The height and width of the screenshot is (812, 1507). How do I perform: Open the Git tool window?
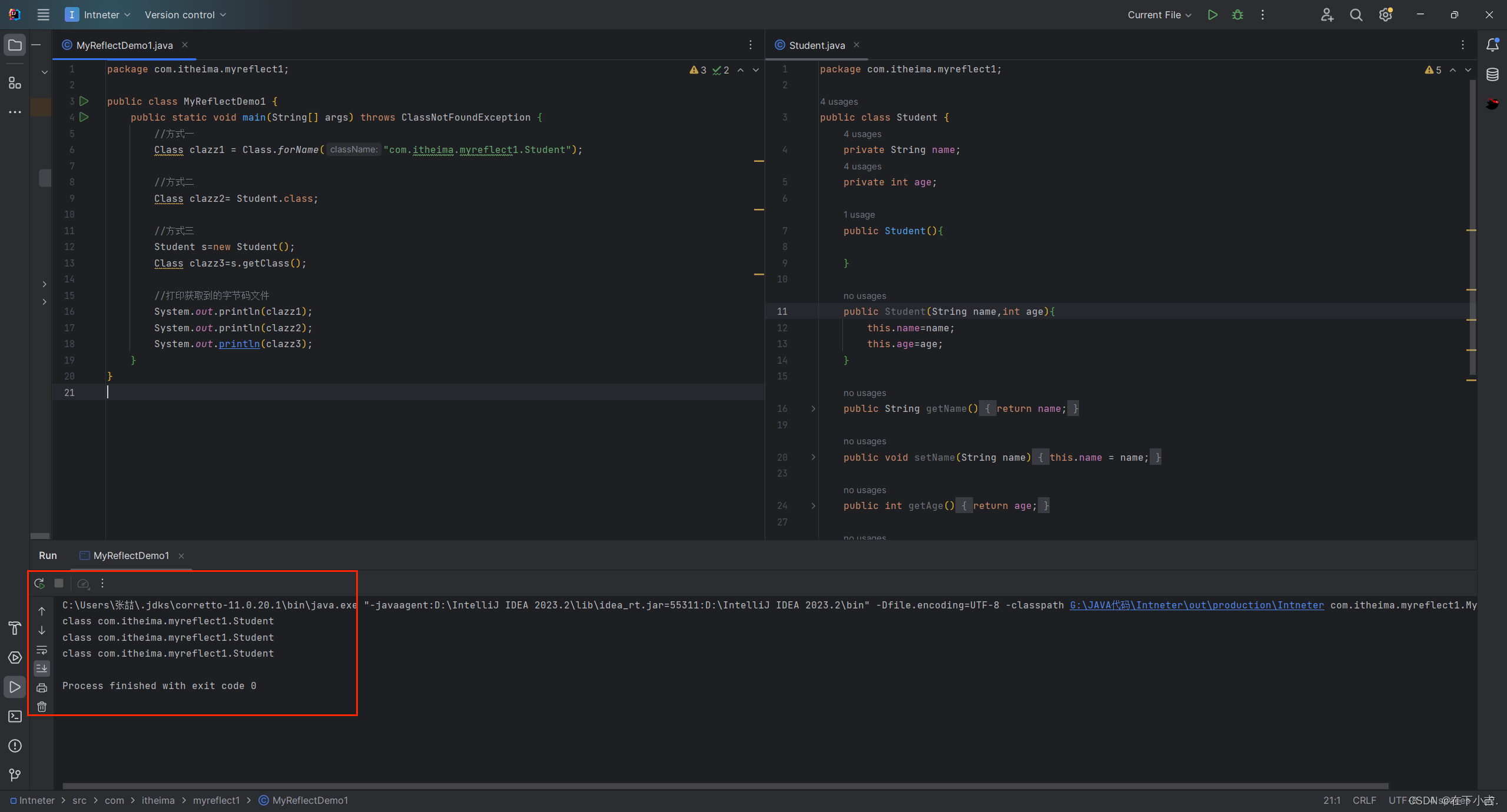coord(15,775)
